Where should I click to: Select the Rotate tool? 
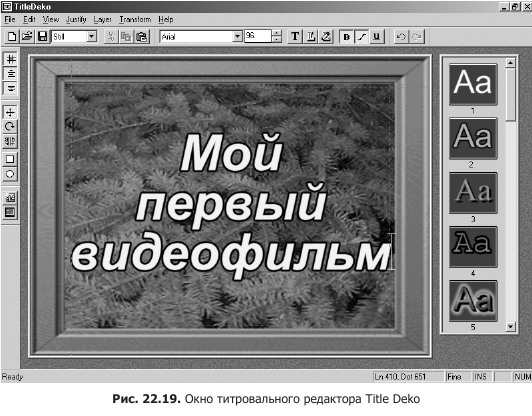tap(10, 127)
